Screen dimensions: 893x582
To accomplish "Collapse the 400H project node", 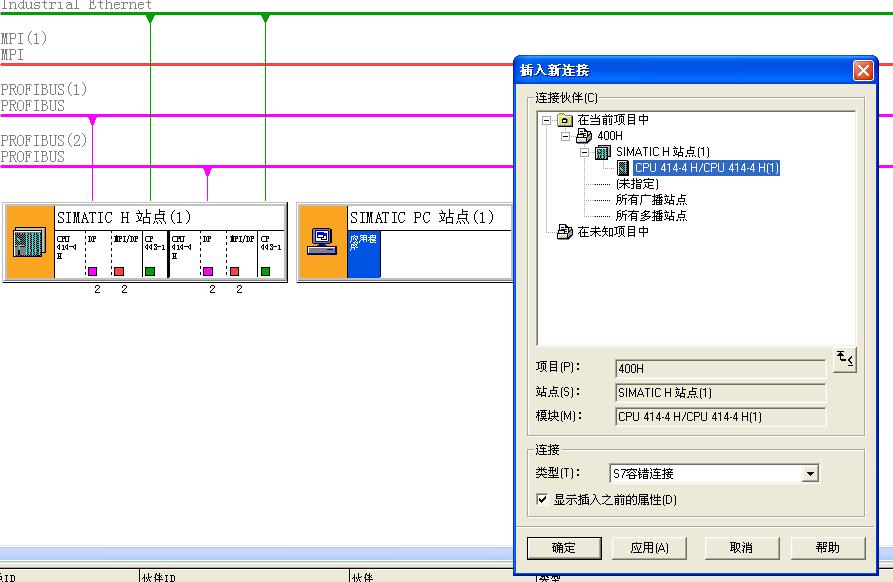I will pos(566,136).
